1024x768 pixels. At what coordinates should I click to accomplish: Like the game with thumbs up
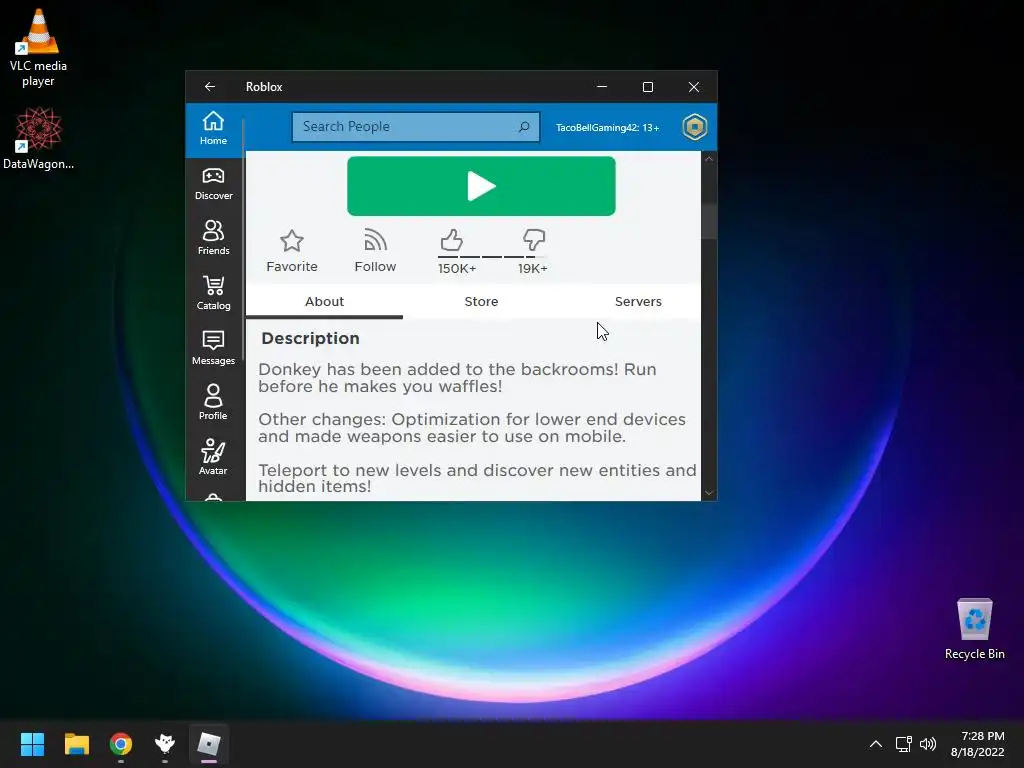point(451,240)
